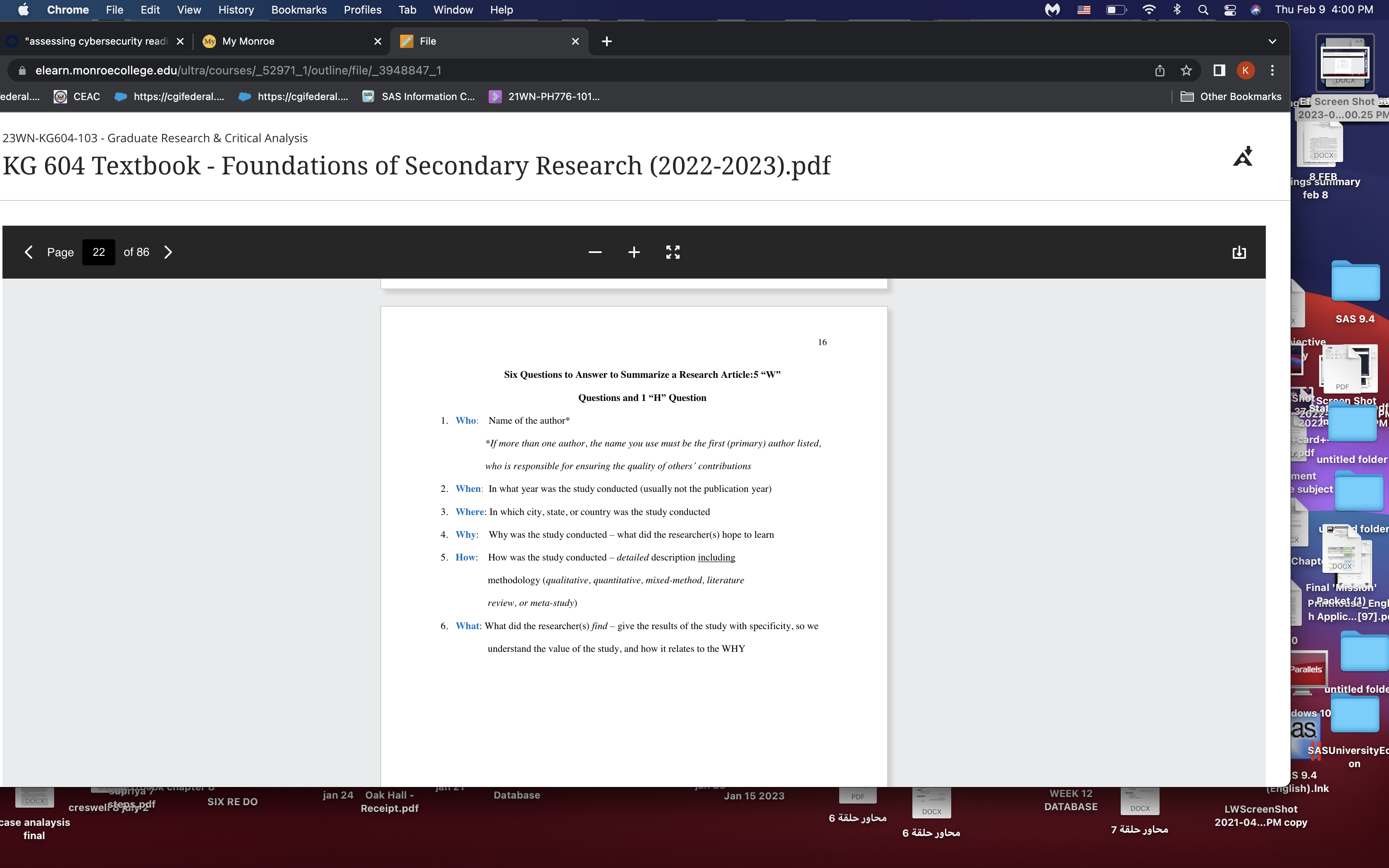The image size is (1389, 868).
Task: Open first https://cgifederal bookmark
Action: coord(169,96)
